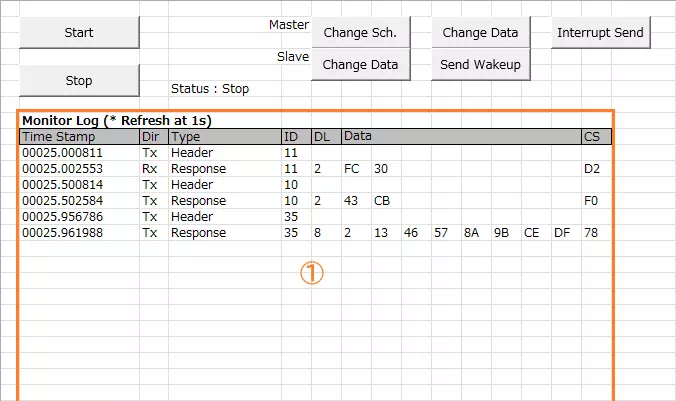Click the Interrupt Send button
The height and width of the screenshot is (401, 676).
pyautogui.click(x=600, y=32)
